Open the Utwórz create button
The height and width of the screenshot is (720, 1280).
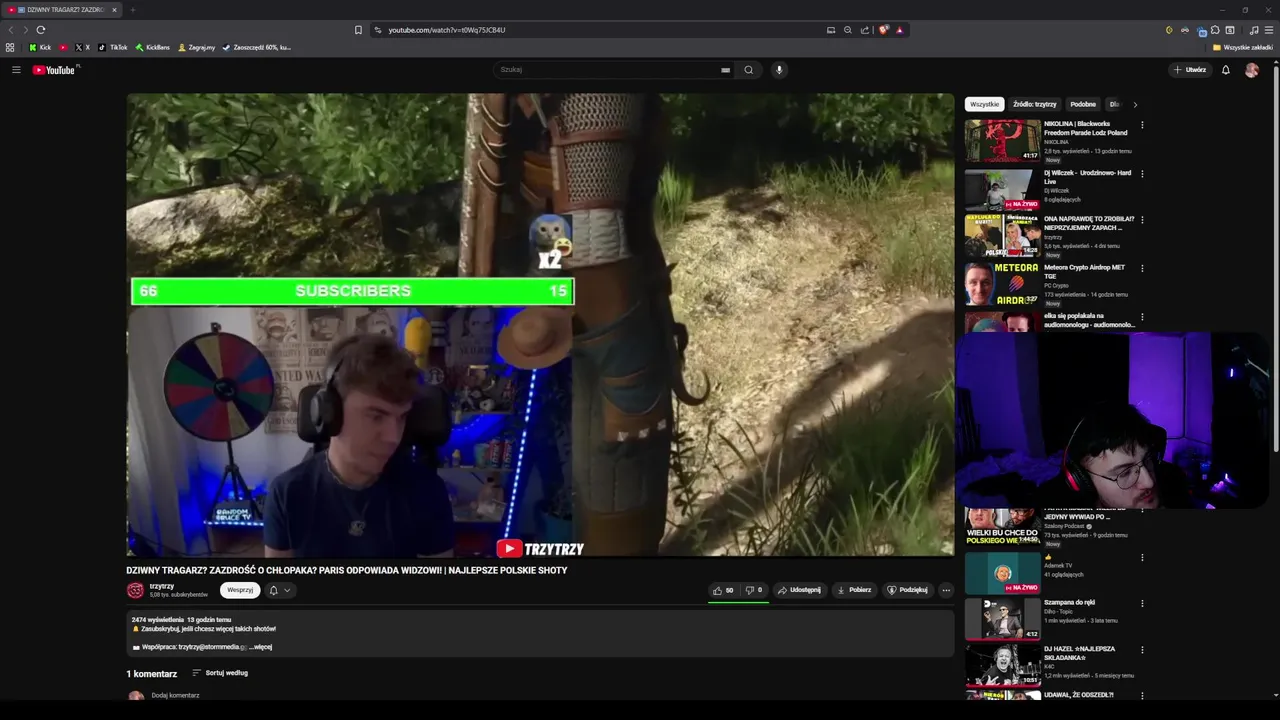pyautogui.click(x=1190, y=70)
